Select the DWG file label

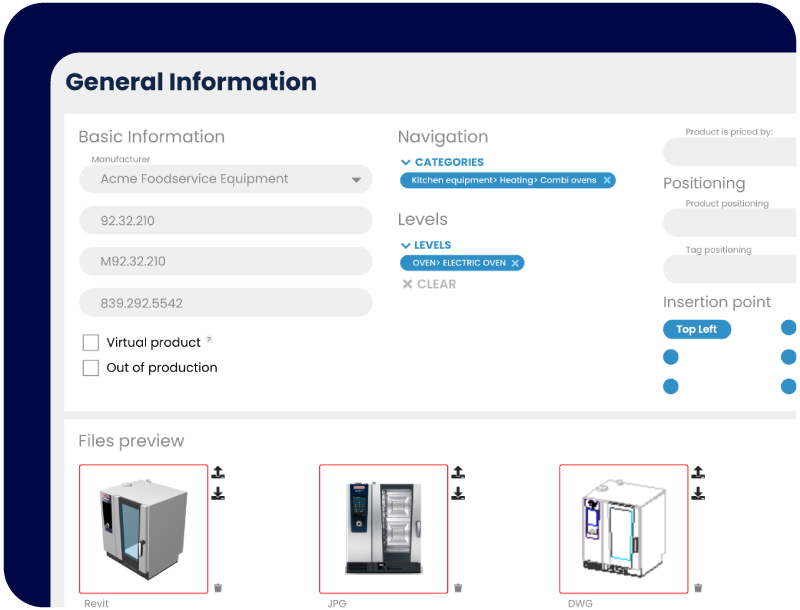[580, 603]
